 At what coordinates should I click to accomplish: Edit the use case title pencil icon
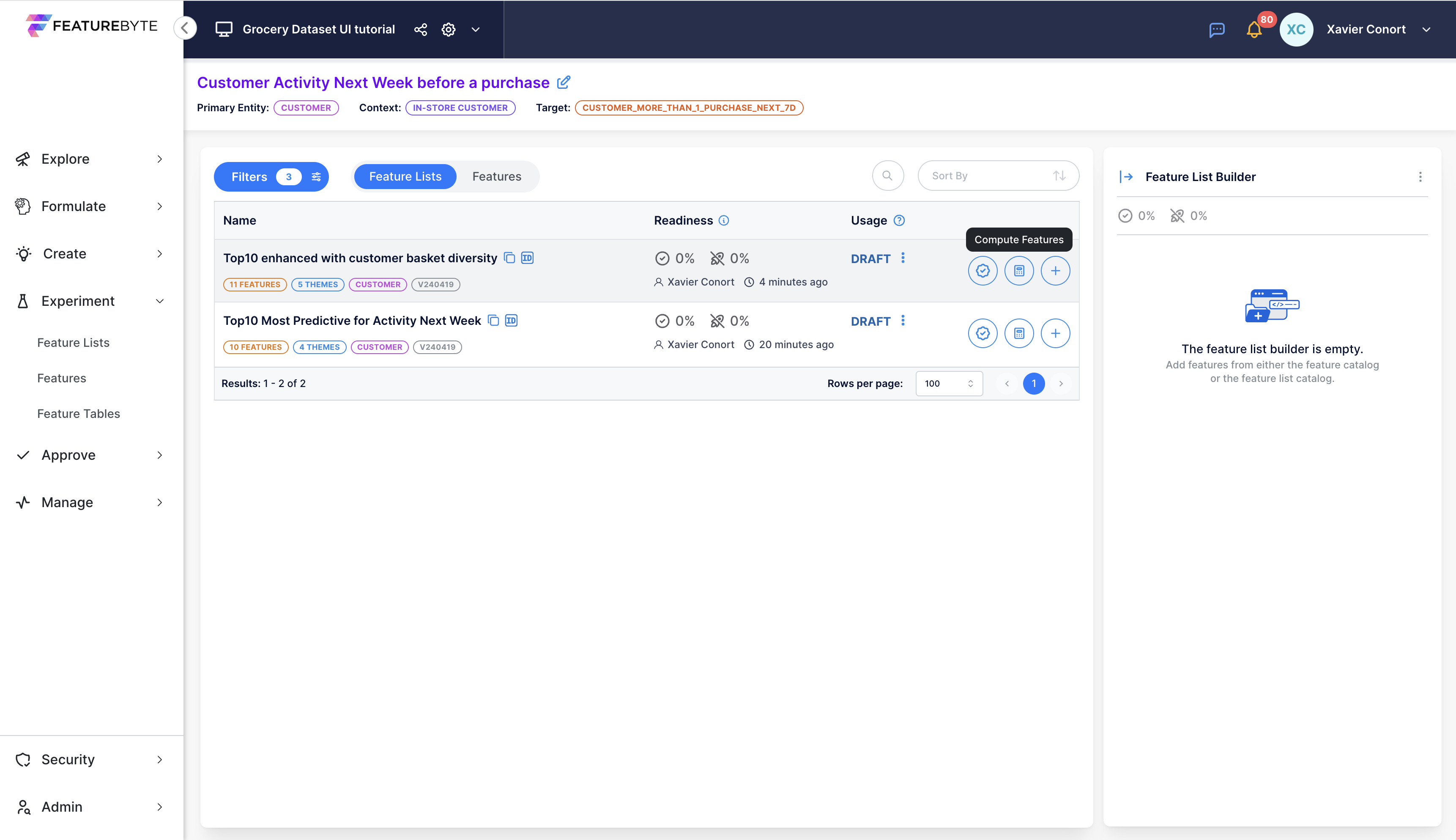(x=564, y=82)
